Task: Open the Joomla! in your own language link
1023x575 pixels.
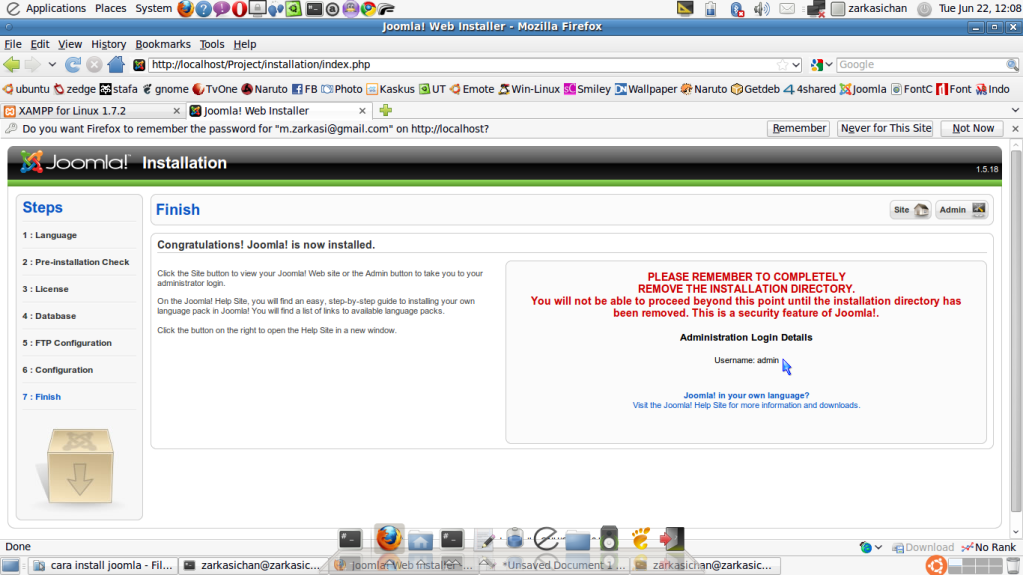Action: point(746,396)
